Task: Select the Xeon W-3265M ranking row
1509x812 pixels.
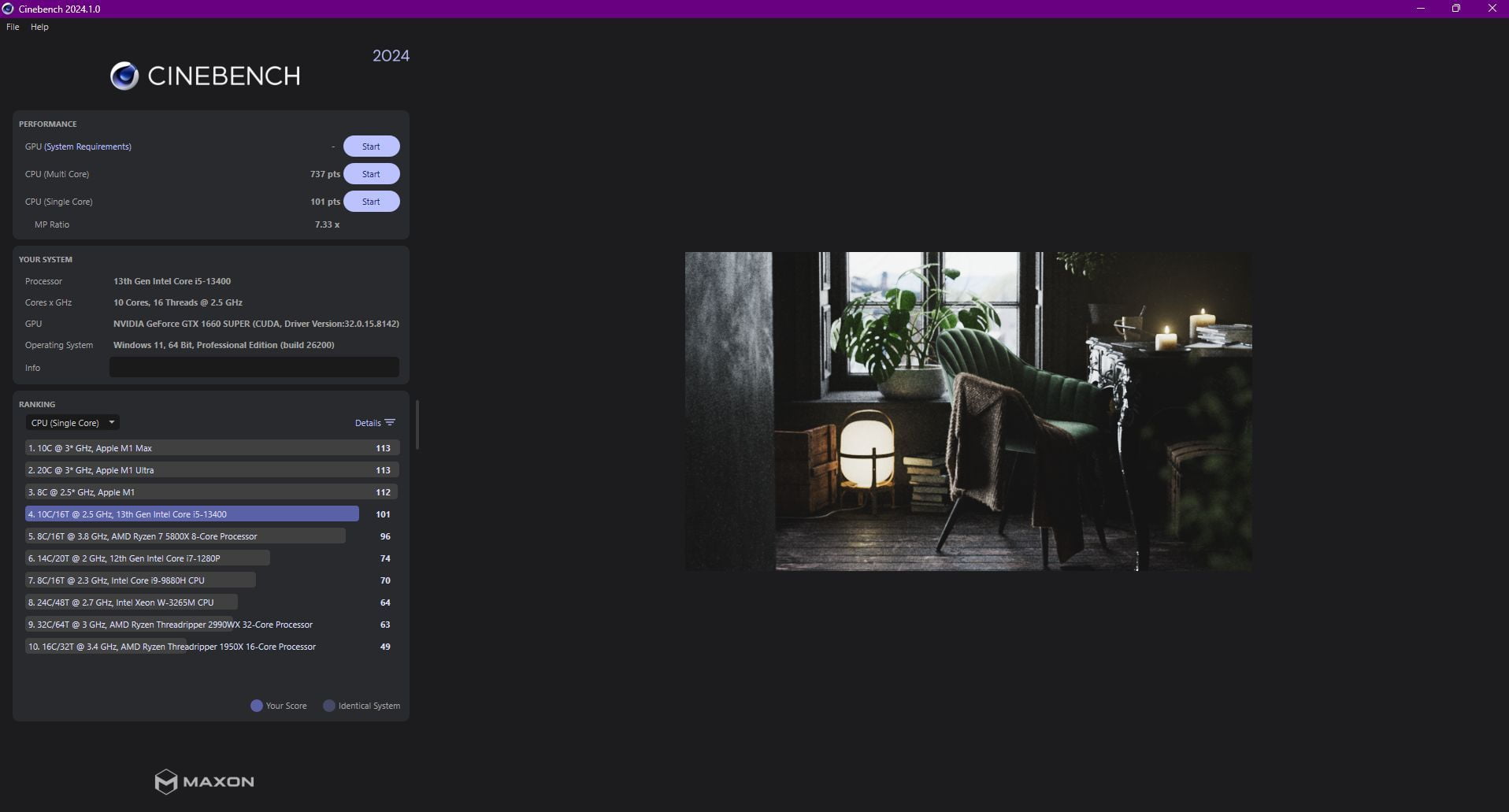Action: pos(212,603)
